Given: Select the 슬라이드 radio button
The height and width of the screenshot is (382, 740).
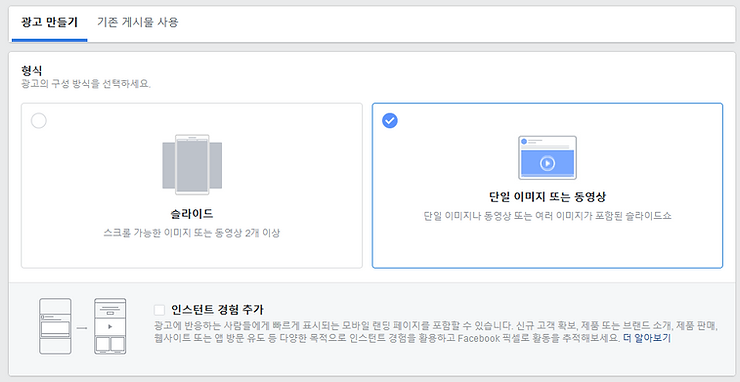Looking at the screenshot, I should (39, 120).
